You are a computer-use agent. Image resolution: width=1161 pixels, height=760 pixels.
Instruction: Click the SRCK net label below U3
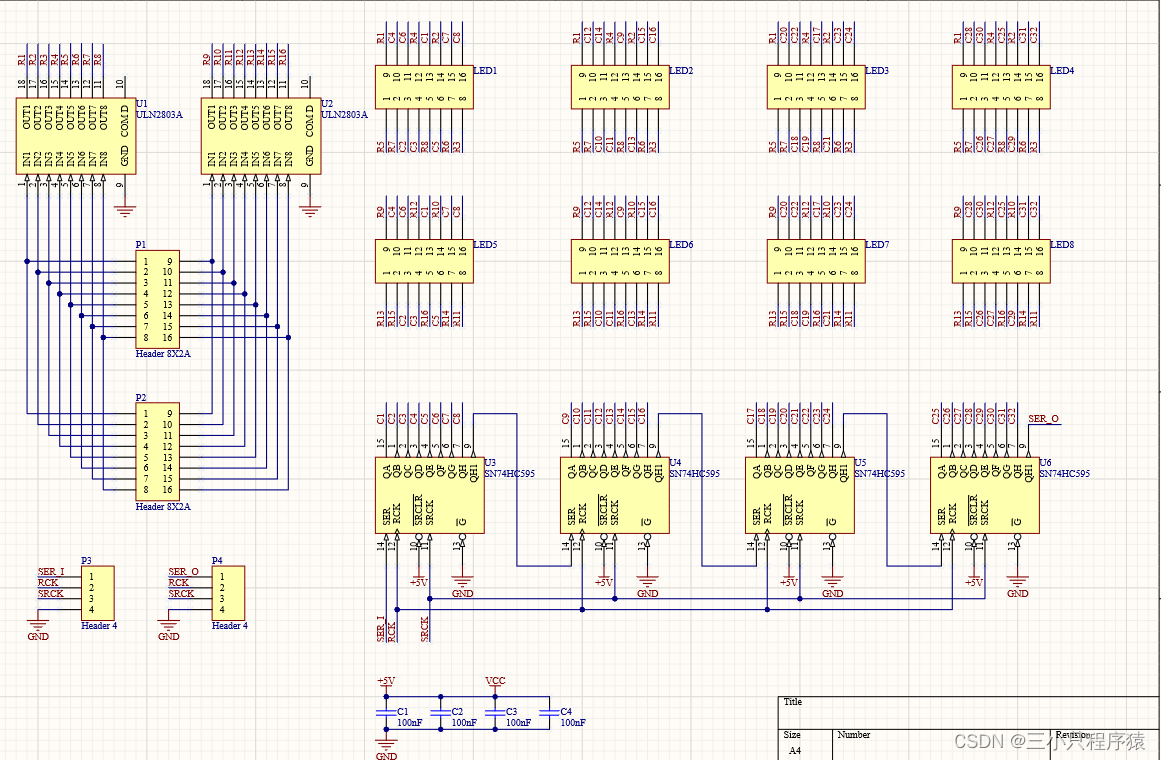click(425, 629)
